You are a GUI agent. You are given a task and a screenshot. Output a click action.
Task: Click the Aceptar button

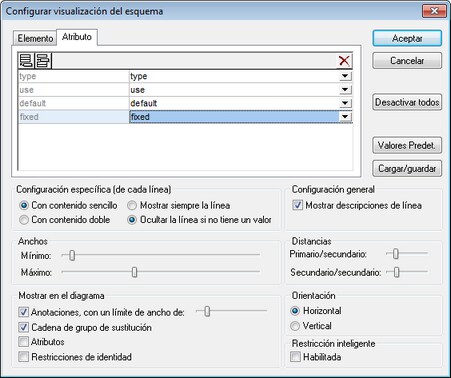(407, 38)
